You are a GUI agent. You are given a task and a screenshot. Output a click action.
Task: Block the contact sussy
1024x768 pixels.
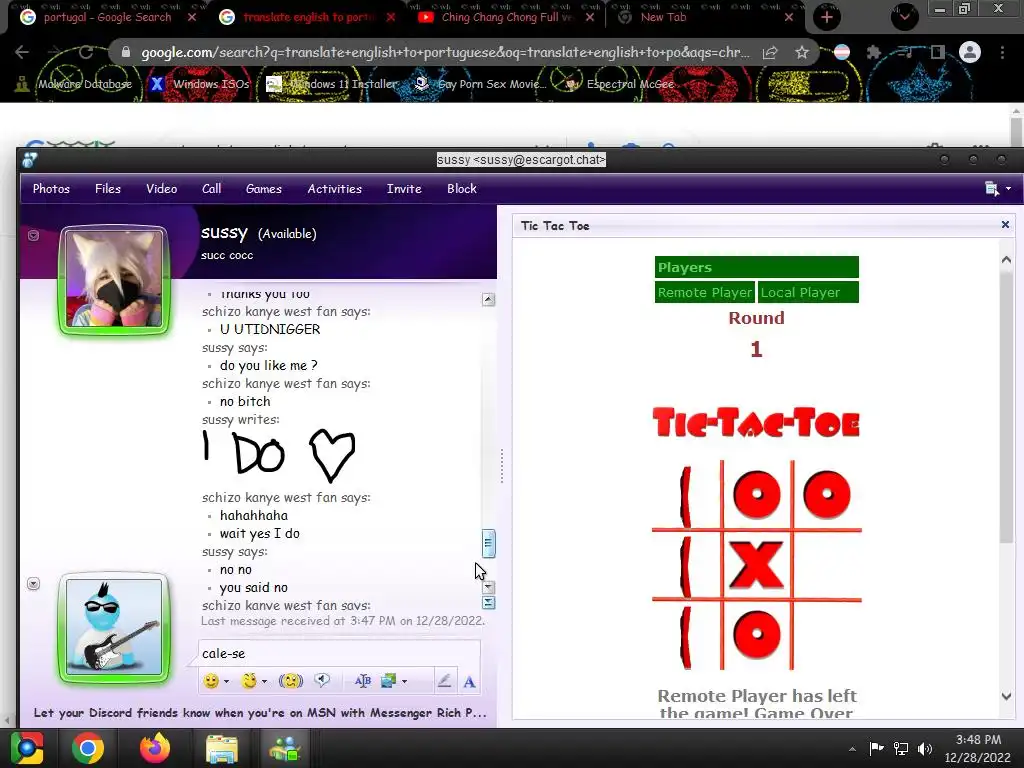point(462,189)
